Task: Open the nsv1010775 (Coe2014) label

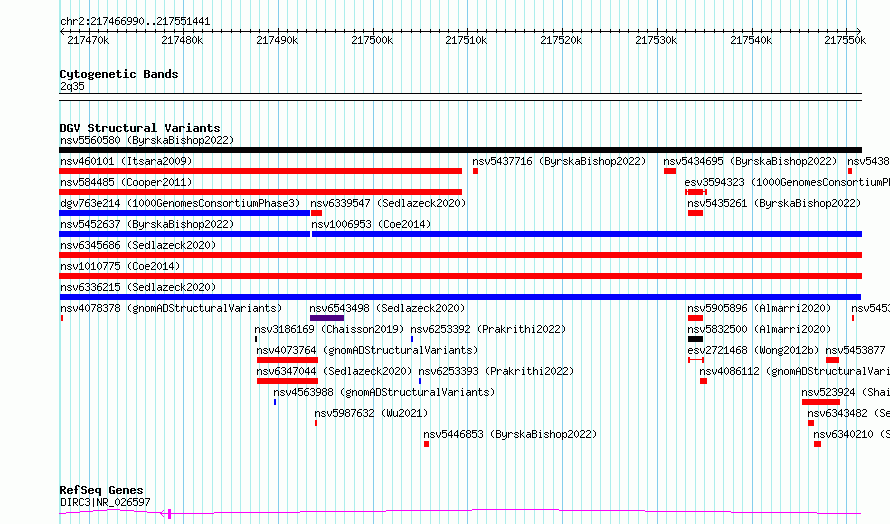Action: point(120,266)
